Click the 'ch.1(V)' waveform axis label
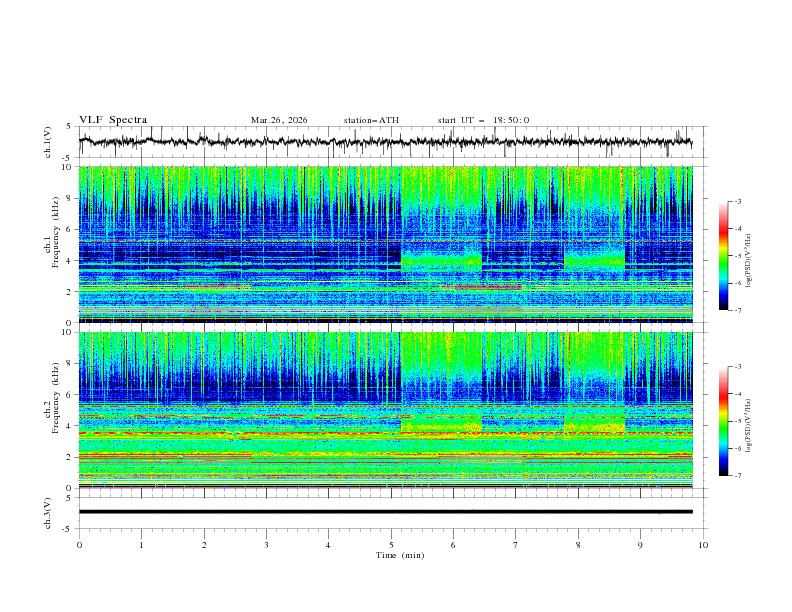Screen dimensions: 792x612 pos(48,142)
